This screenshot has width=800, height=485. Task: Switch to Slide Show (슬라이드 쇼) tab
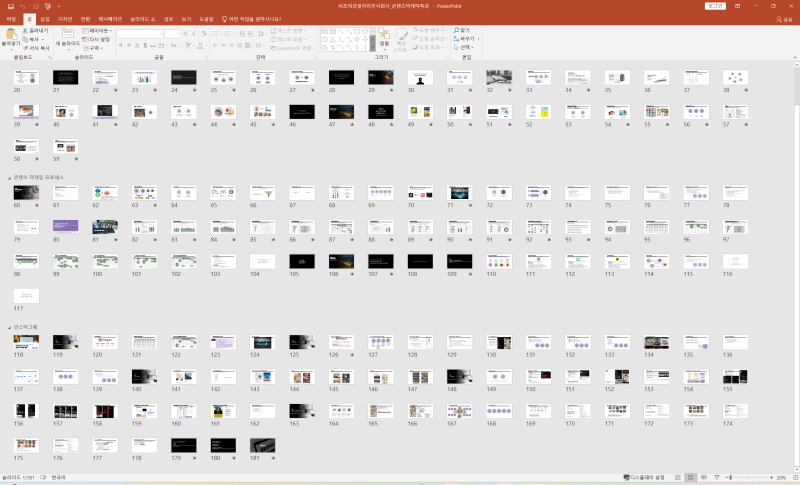point(142,19)
